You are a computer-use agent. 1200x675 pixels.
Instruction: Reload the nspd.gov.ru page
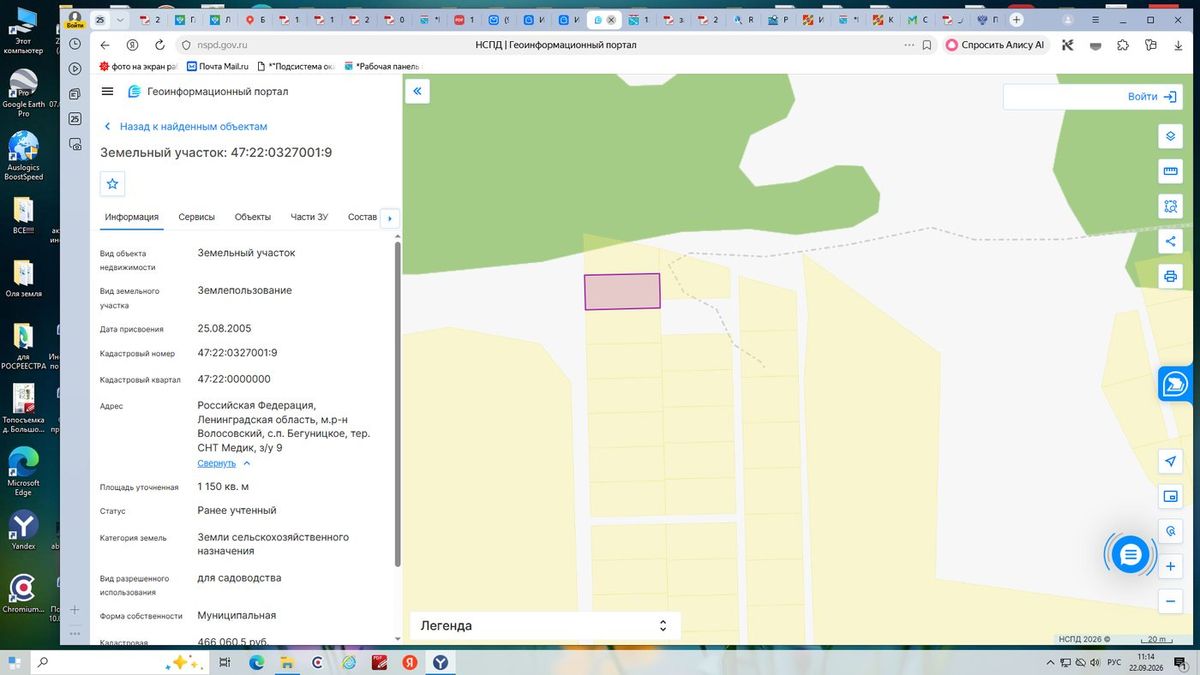160,45
